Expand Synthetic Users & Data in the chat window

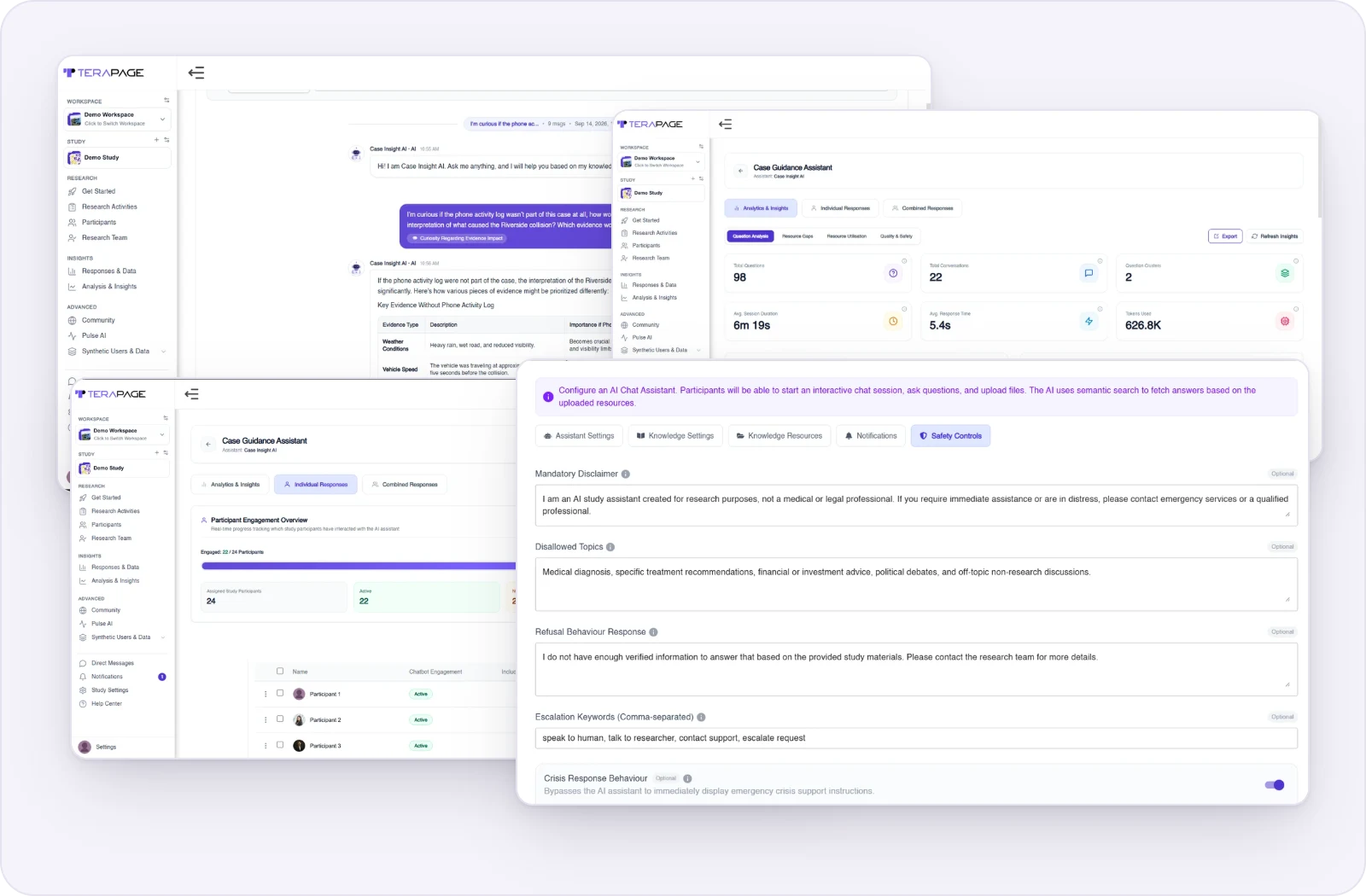117,352
